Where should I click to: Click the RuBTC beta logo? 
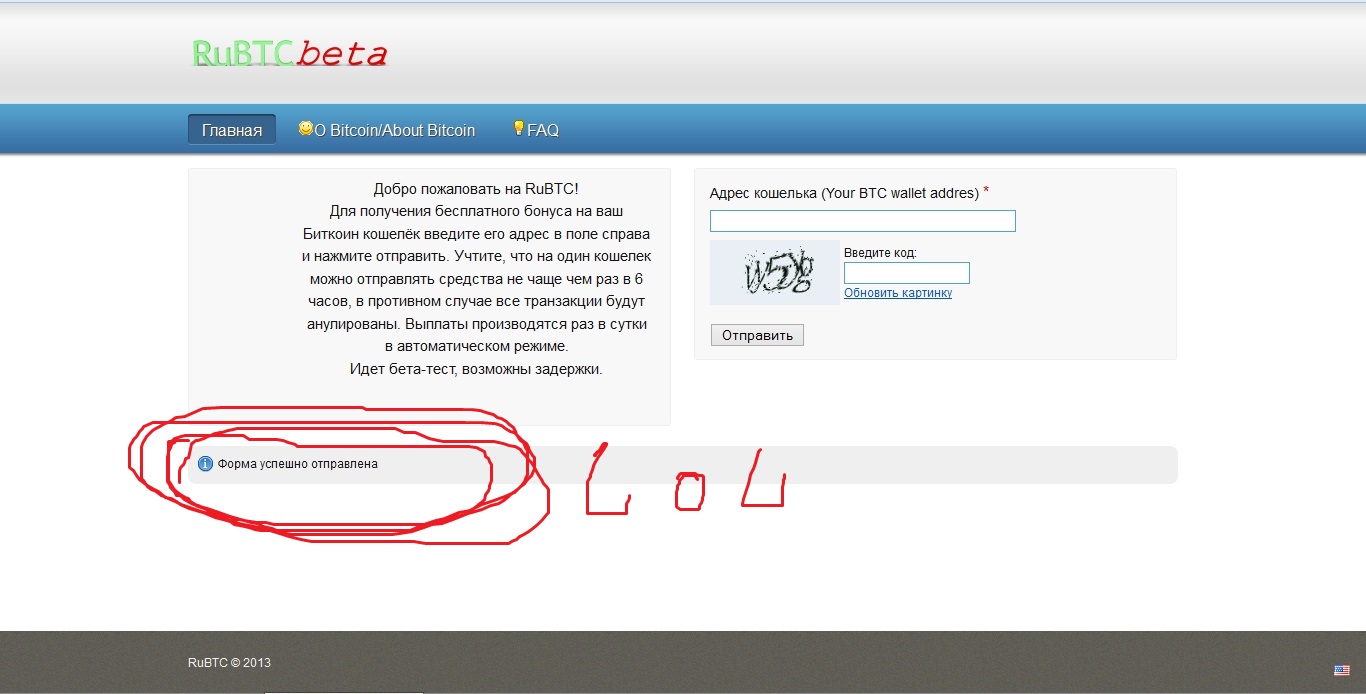(289, 53)
